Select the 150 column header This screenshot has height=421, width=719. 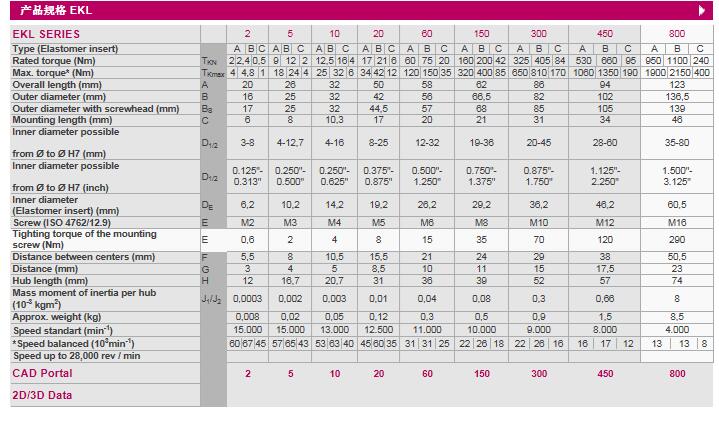tap(482, 33)
